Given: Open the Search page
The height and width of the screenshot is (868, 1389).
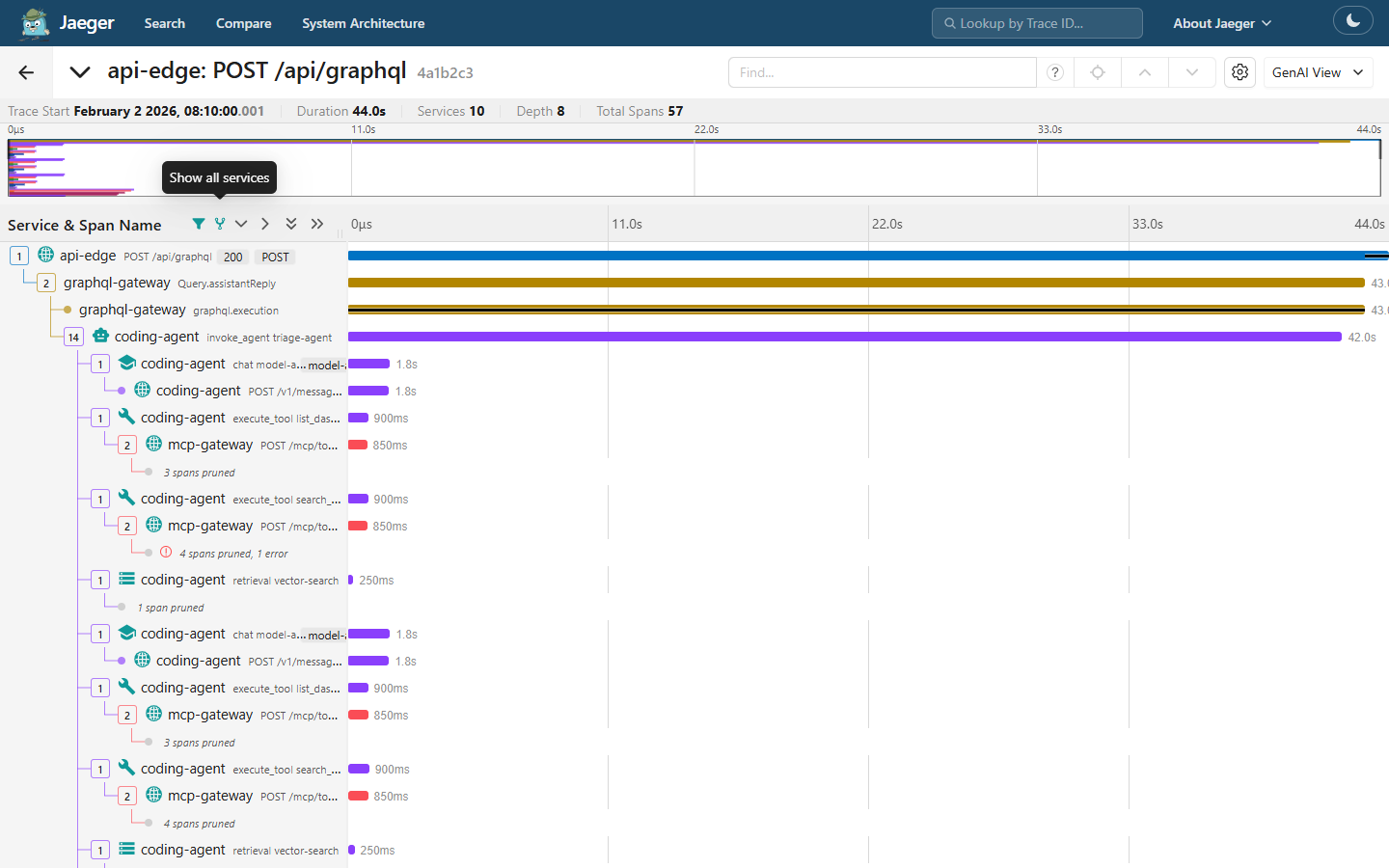Looking at the screenshot, I should [x=164, y=23].
